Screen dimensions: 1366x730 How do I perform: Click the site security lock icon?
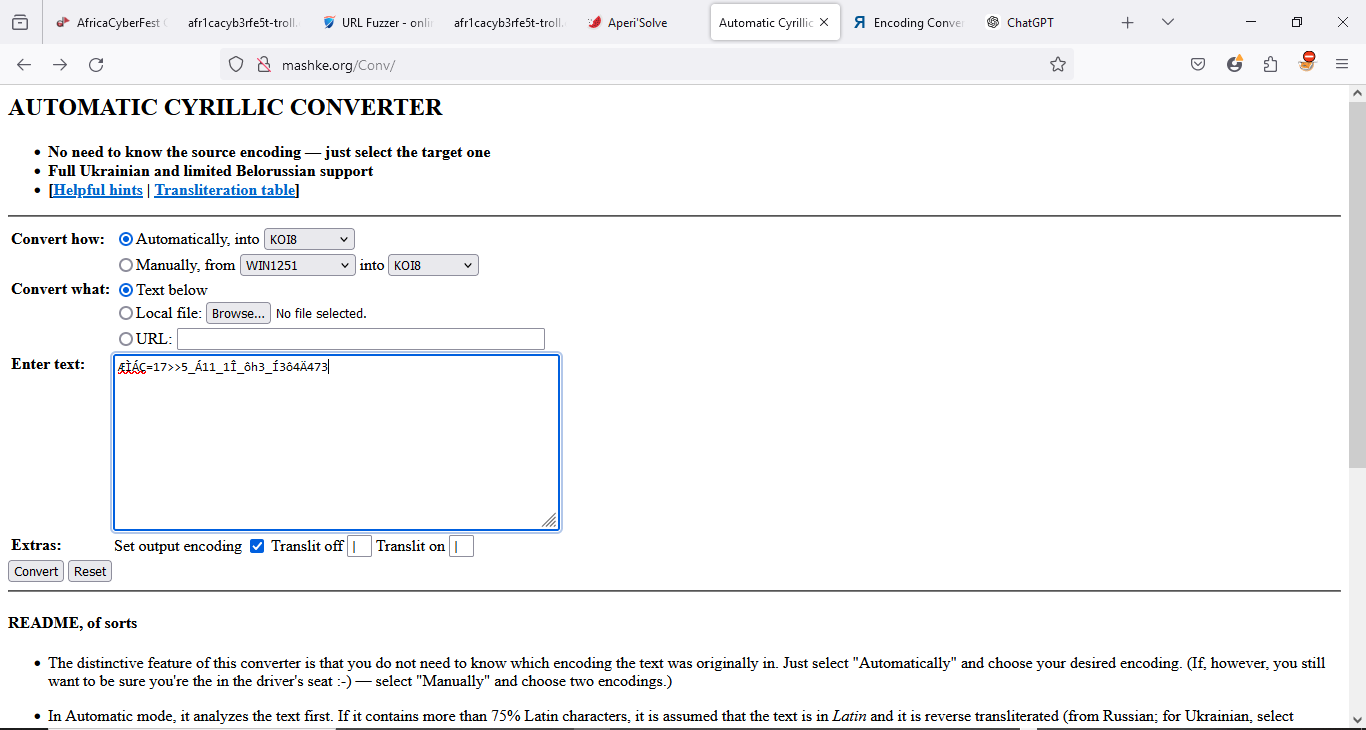263,65
